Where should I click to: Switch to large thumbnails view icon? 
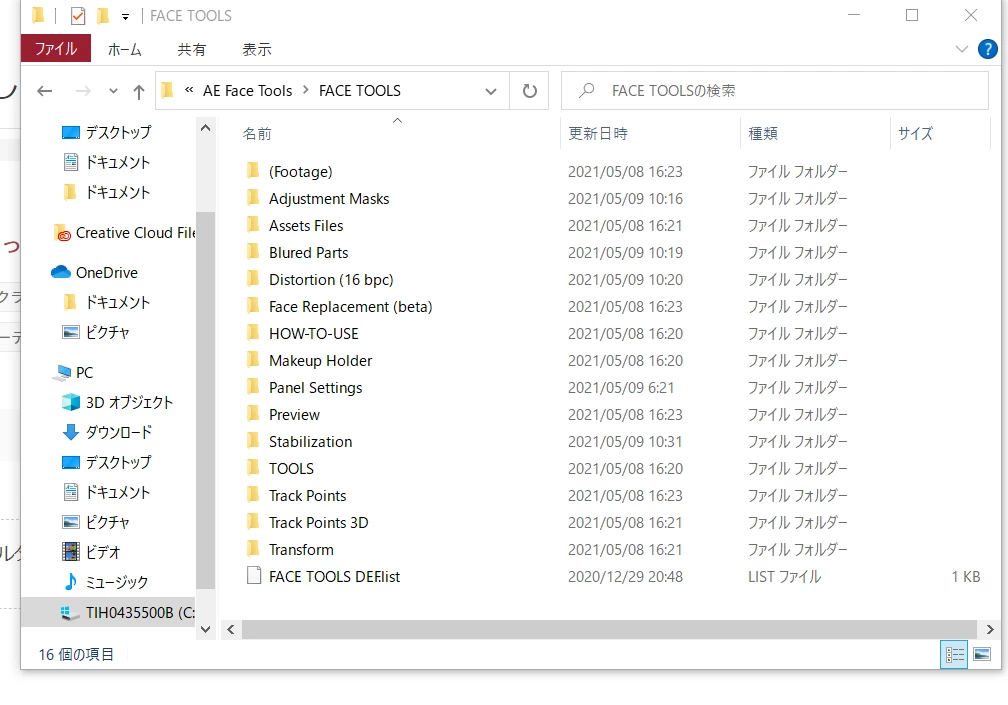982,654
